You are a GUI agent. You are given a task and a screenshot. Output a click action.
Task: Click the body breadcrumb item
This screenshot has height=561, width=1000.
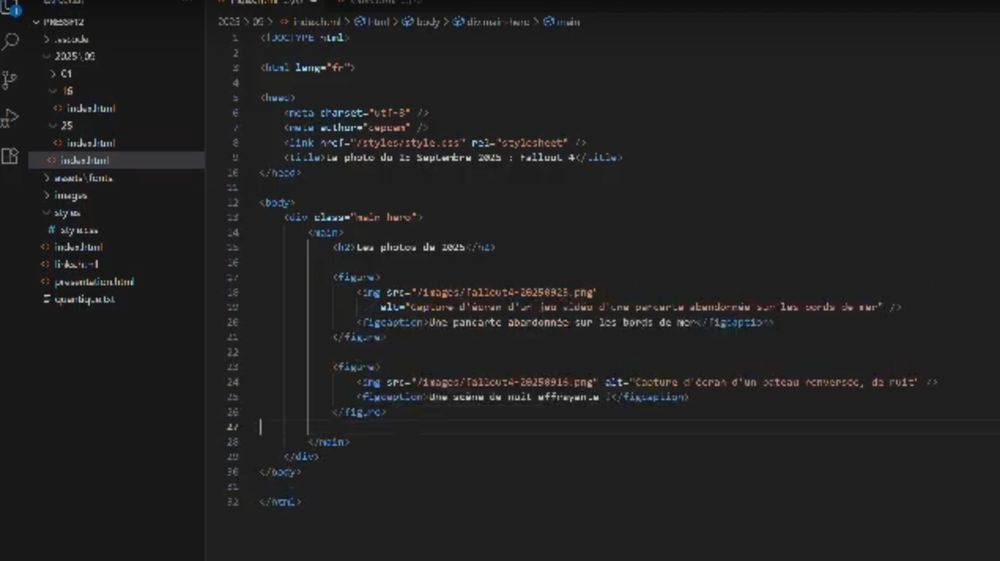pos(428,22)
